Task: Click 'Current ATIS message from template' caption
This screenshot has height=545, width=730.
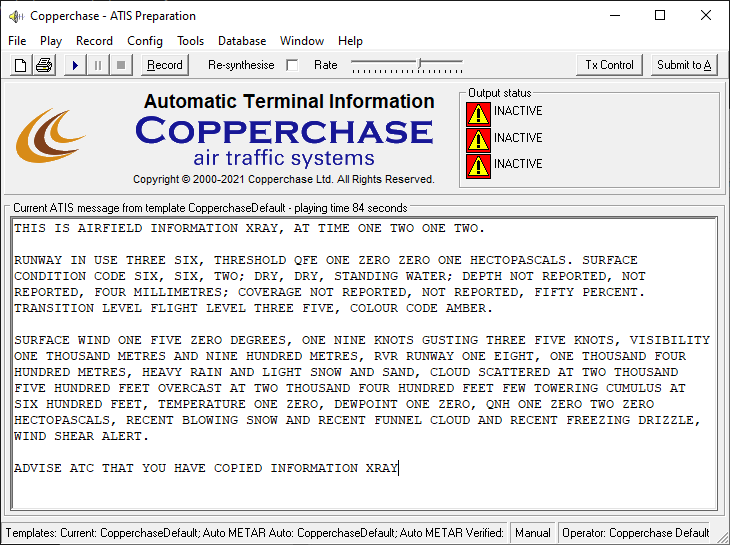Action: pos(210,208)
